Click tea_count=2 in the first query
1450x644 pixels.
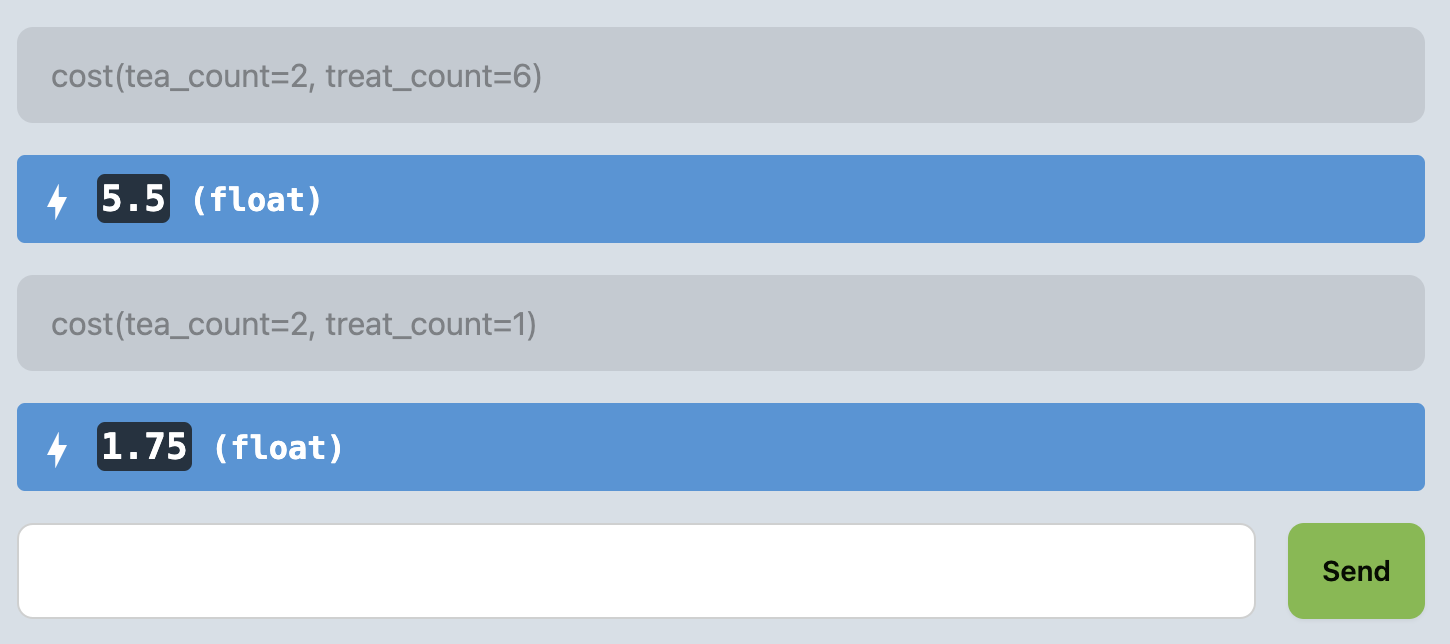click(x=212, y=77)
